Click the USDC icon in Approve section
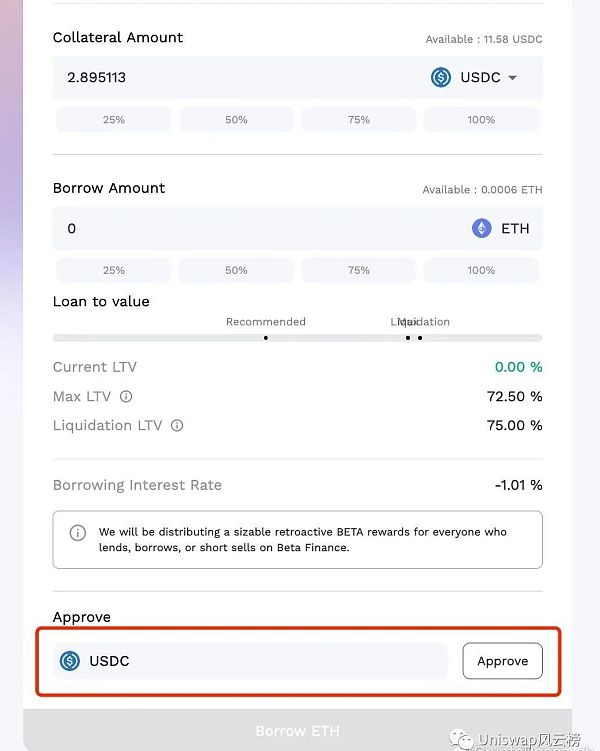This screenshot has height=751, width=600. pos(69,661)
